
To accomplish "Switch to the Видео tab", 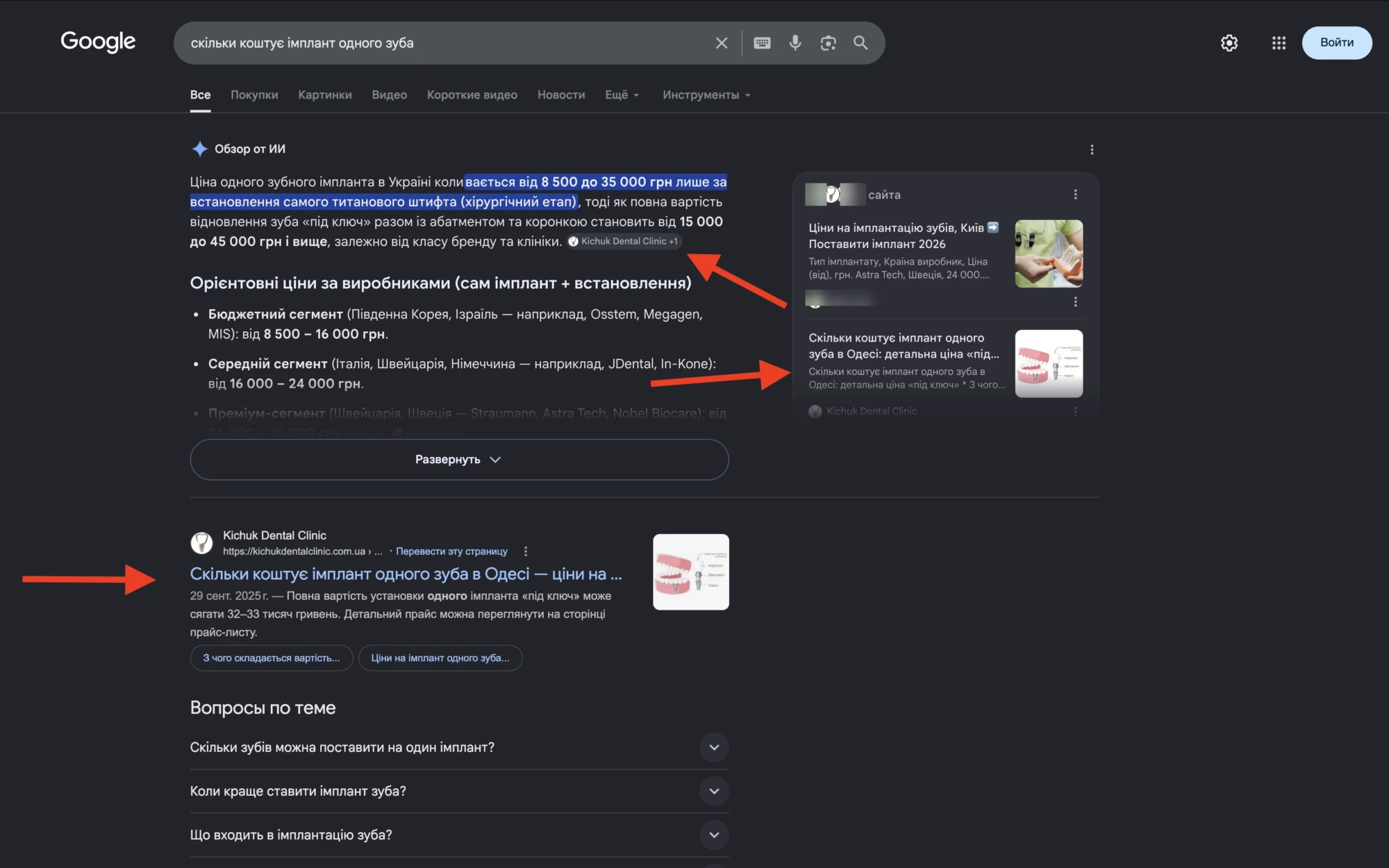I will coord(389,95).
